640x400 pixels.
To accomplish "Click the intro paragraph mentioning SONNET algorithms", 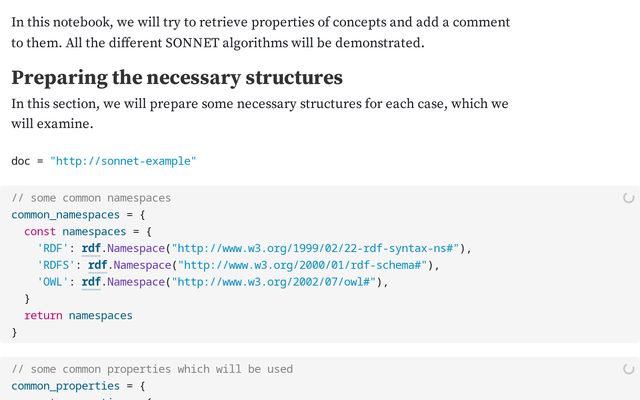I will (x=260, y=32).
